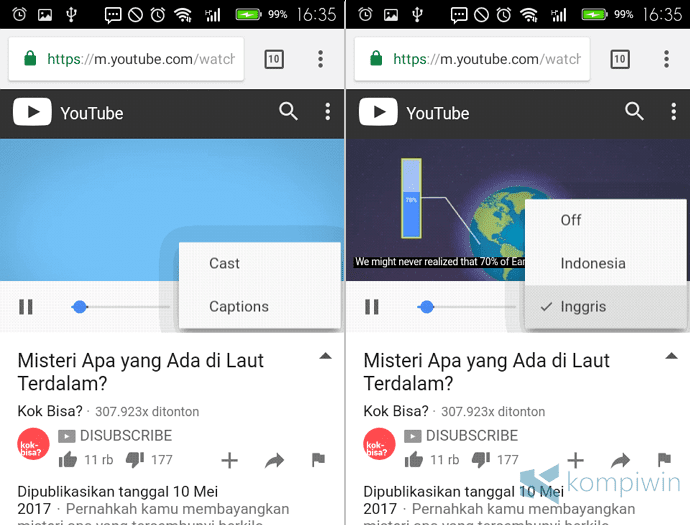
Task: Collapse video description arrow in right screenshot
Action: pos(671,356)
